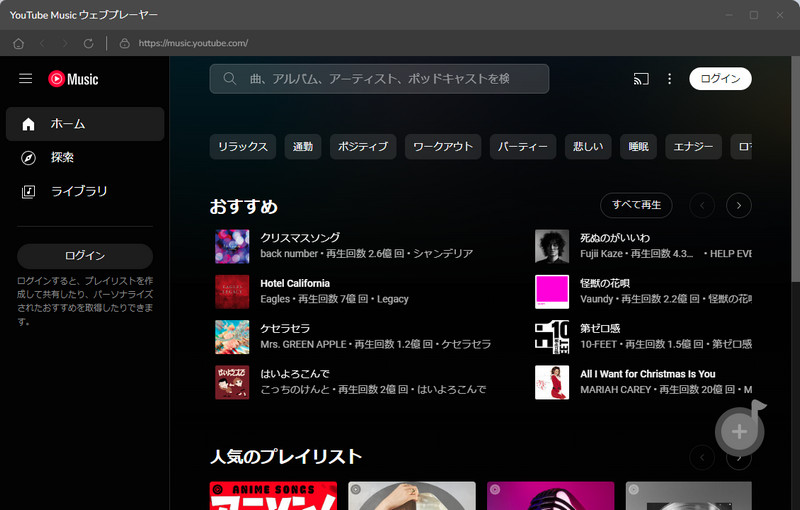
Task: Play the はいよろこんで album thumbnail
Action: click(232, 382)
